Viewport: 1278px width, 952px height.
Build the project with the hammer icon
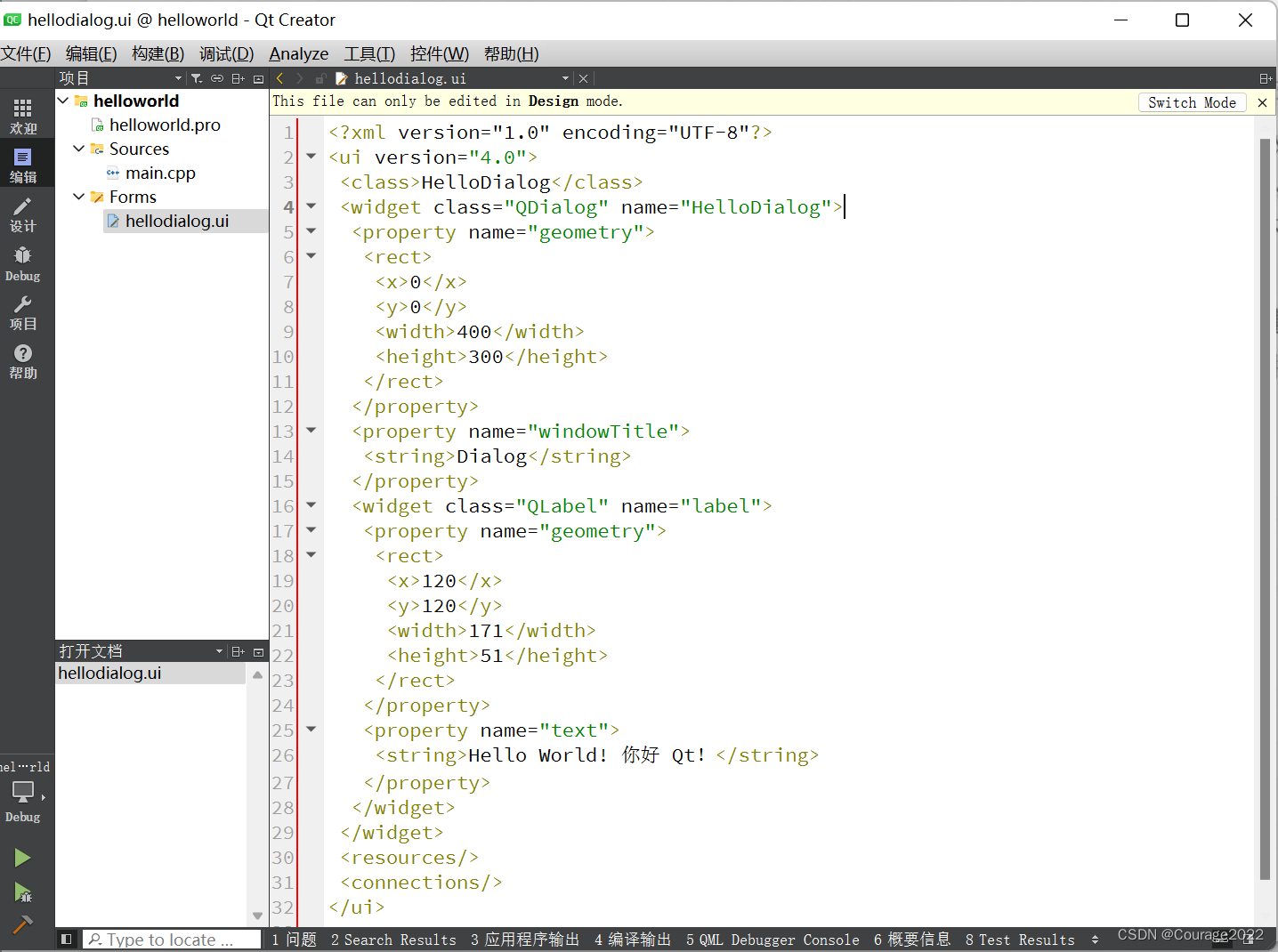pyautogui.click(x=23, y=924)
